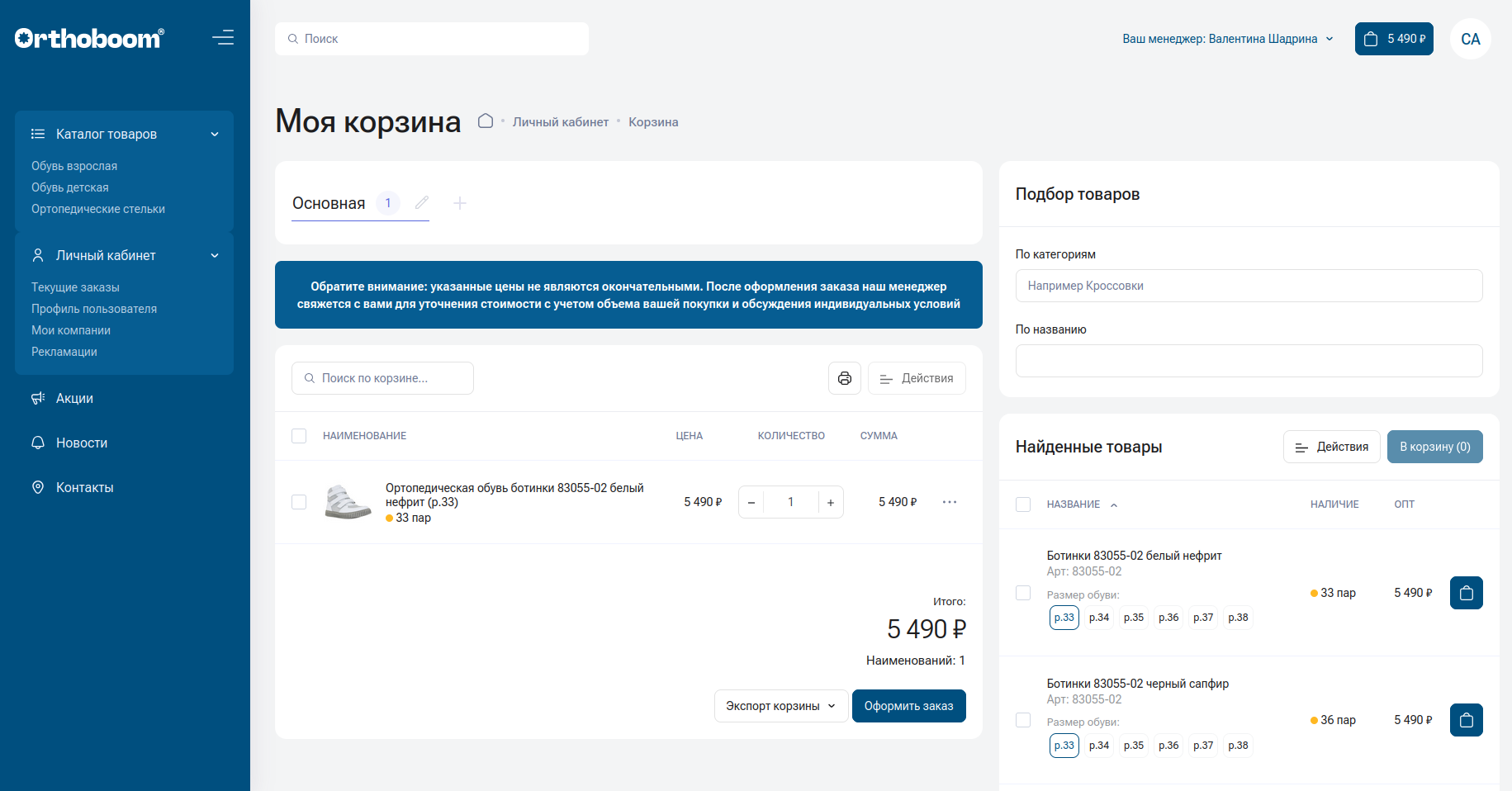The height and width of the screenshot is (791, 1512).
Task: Go to Текущие заказы menu item
Action: [75, 287]
